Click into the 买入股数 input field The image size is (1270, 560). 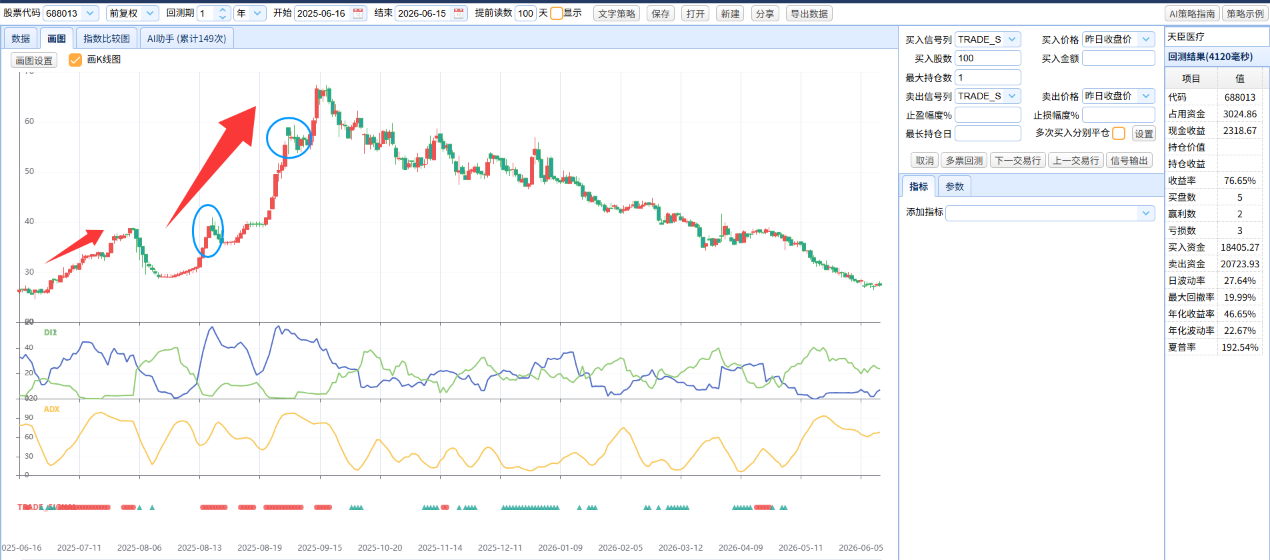pyautogui.click(x=988, y=58)
